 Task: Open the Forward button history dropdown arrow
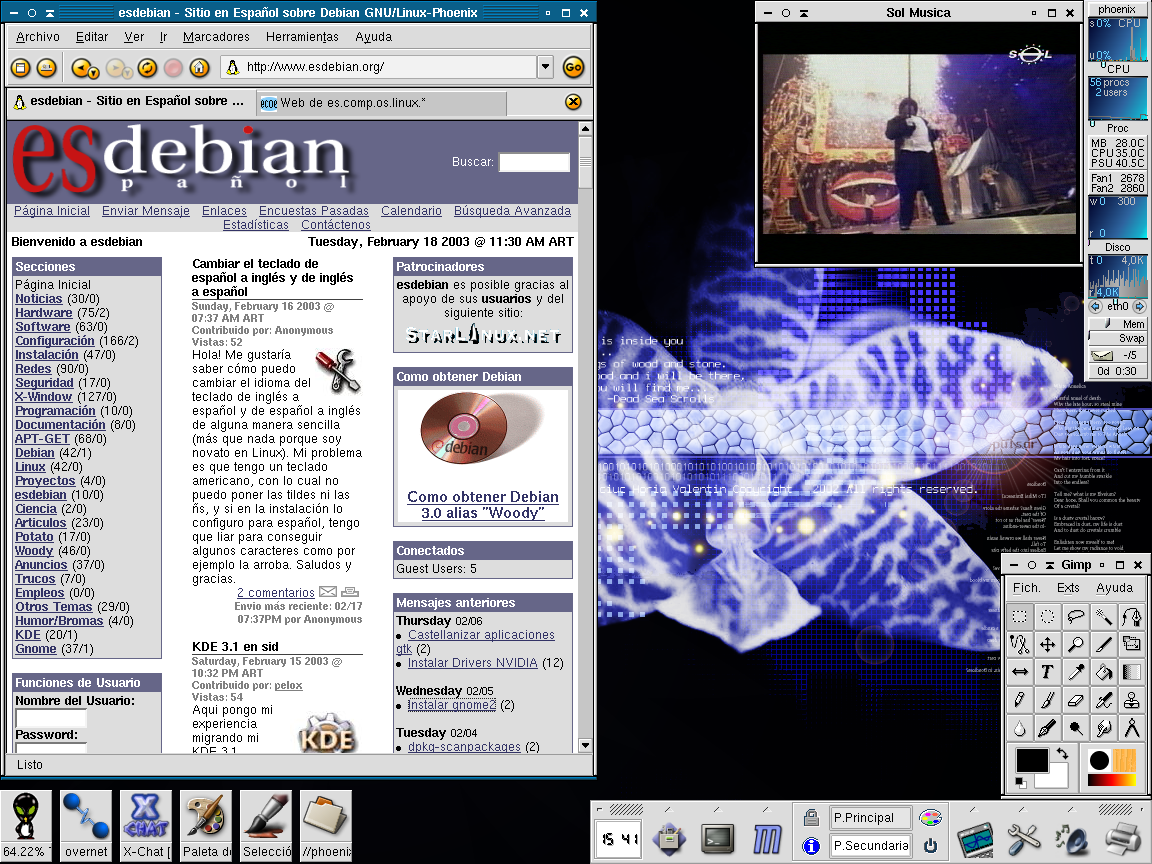(128, 73)
